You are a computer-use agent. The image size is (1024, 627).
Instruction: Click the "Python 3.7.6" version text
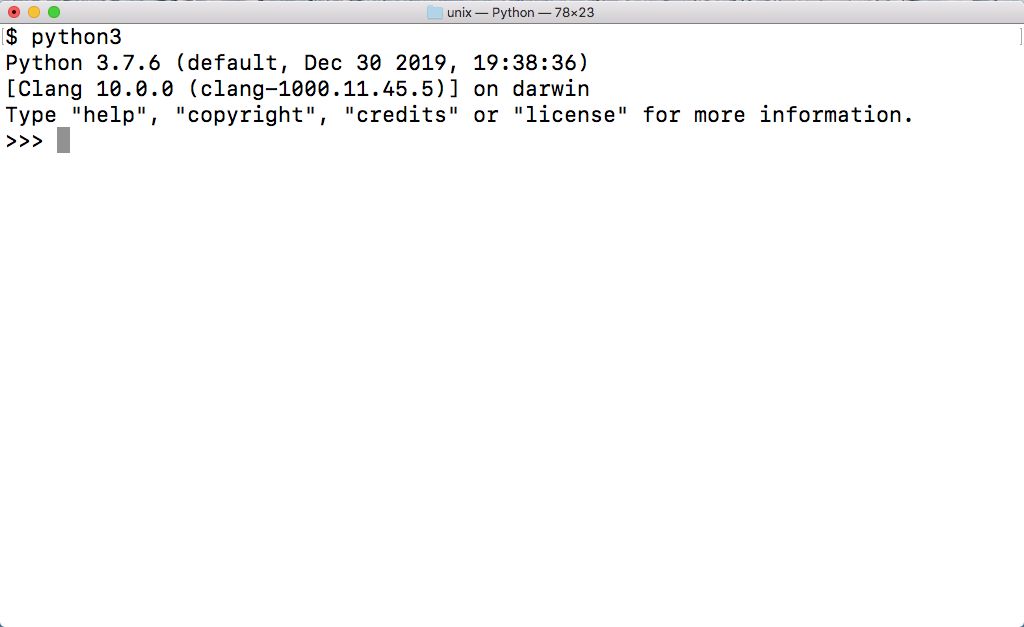point(83,64)
